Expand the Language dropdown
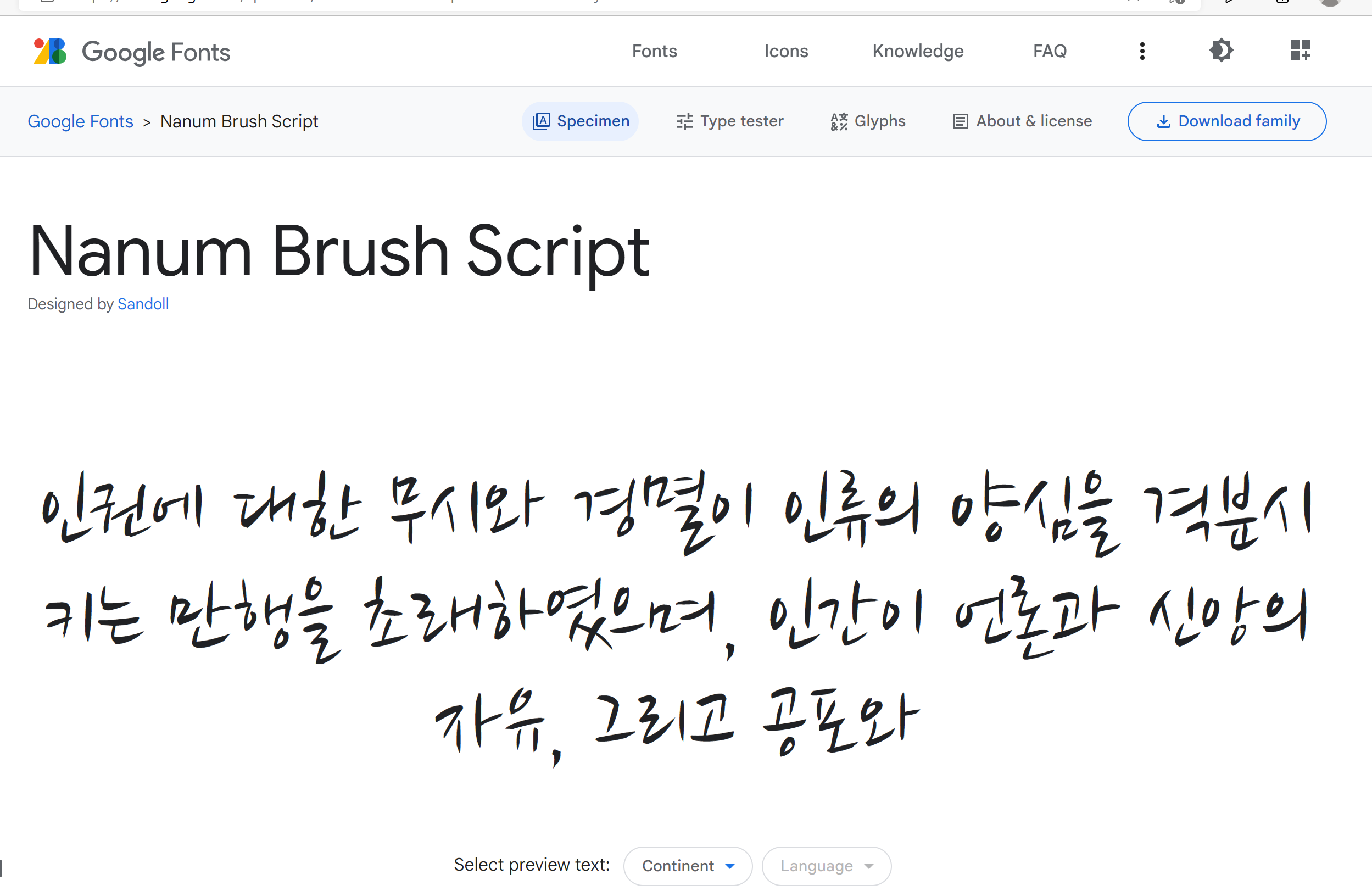The height and width of the screenshot is (891, 1372). click(826, 866)
